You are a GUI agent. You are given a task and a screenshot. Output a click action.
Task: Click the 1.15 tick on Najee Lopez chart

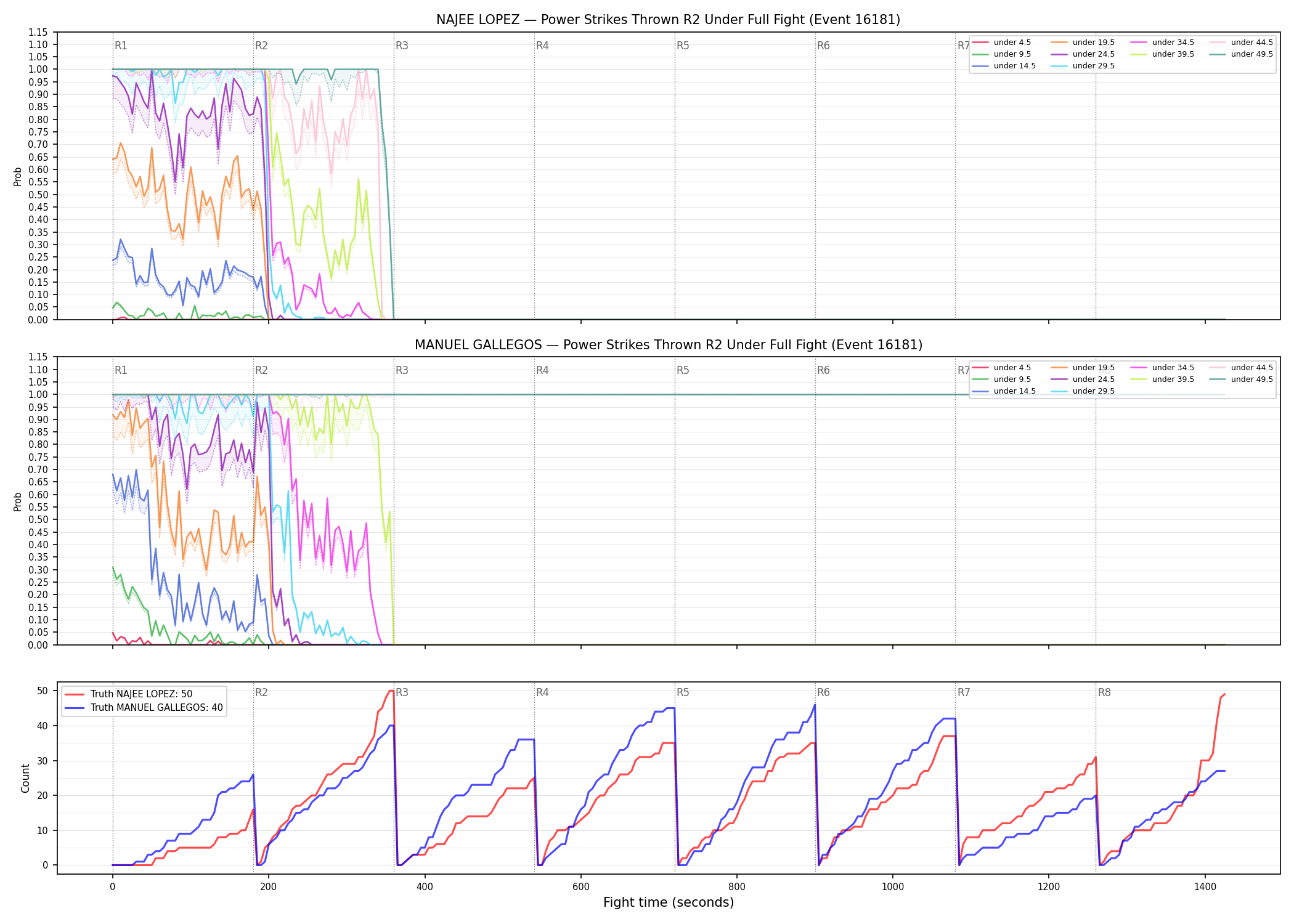(x=38, y=32)
